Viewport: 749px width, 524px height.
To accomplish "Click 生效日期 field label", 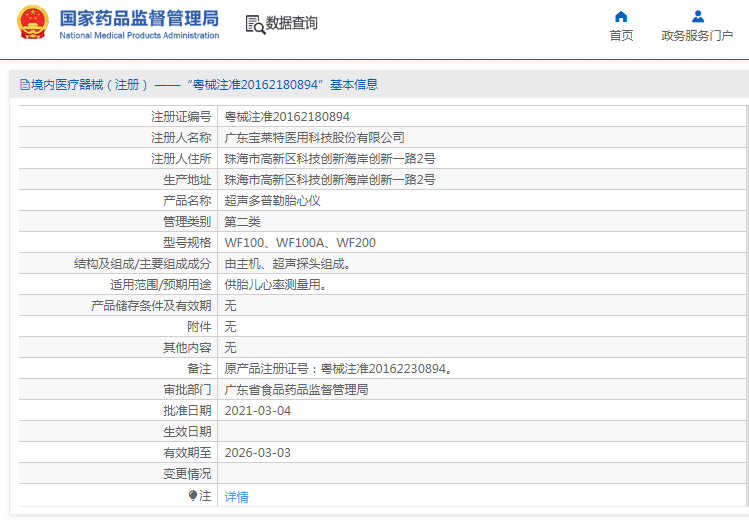I will coord(187,432).
